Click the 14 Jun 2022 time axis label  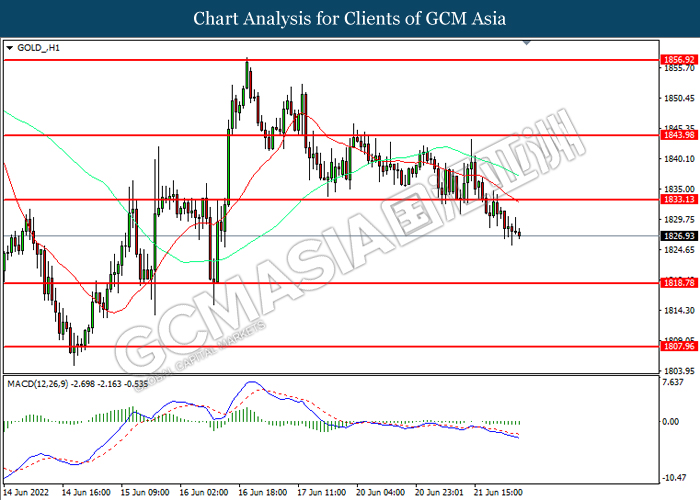pos(26,492)
